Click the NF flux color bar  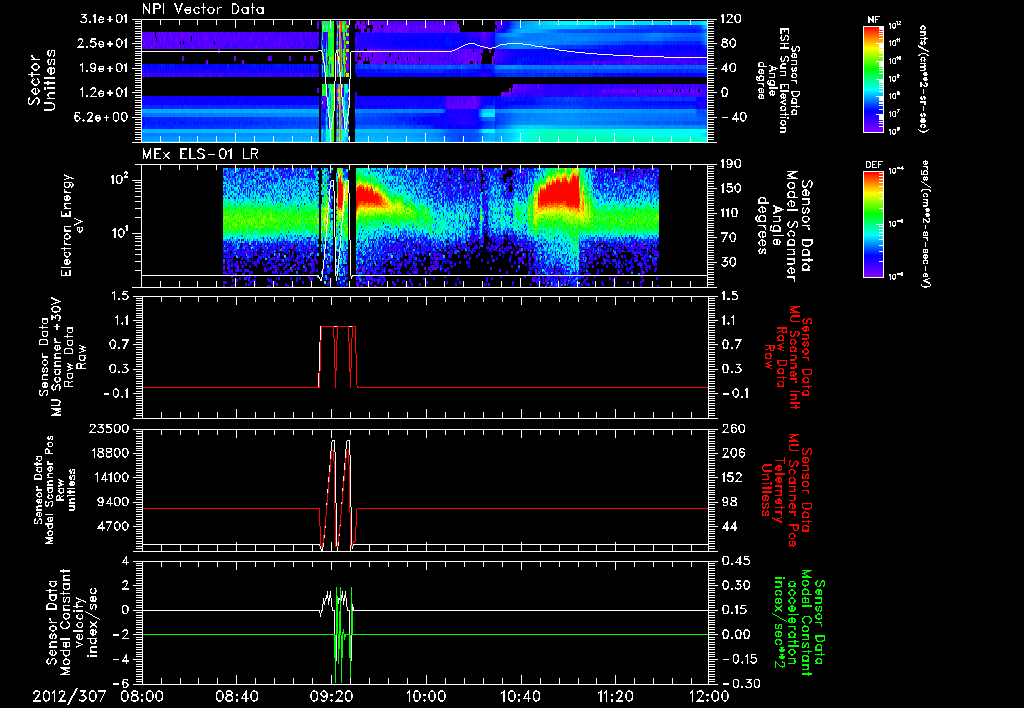873,79
